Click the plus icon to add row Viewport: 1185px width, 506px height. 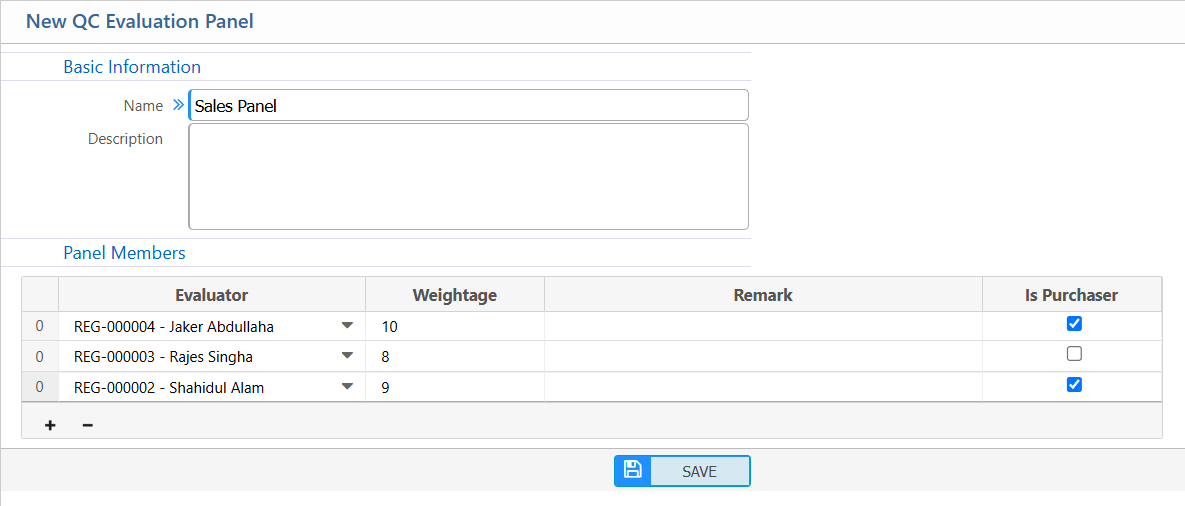coord(50,425)
